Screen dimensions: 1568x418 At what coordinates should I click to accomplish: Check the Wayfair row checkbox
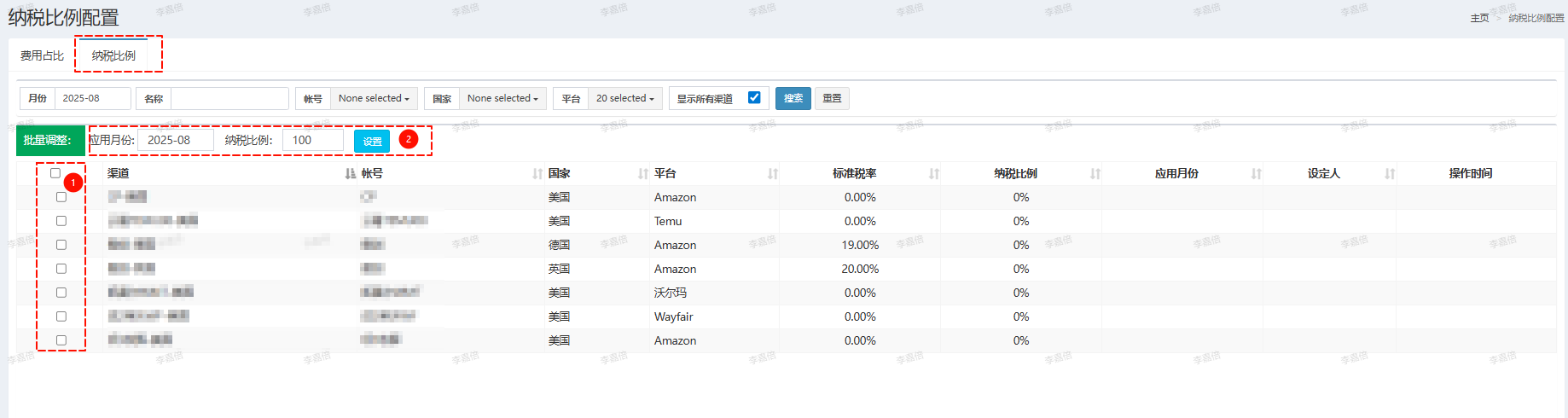click(x=61, y=316)
